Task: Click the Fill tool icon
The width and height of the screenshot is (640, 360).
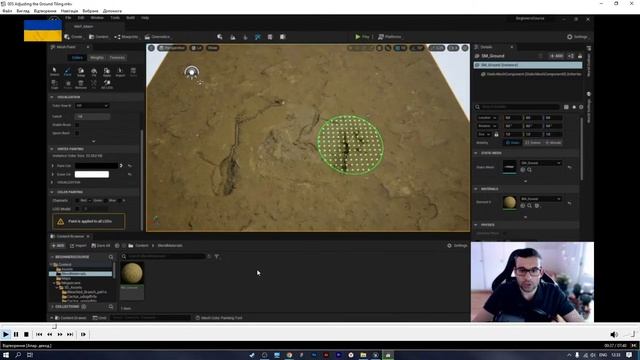Action: tap(94, 72)
